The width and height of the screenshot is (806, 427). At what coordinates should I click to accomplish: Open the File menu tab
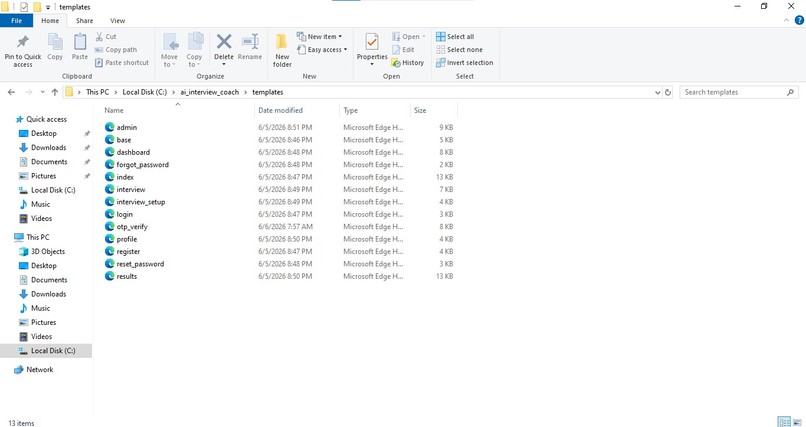(16, 21)
